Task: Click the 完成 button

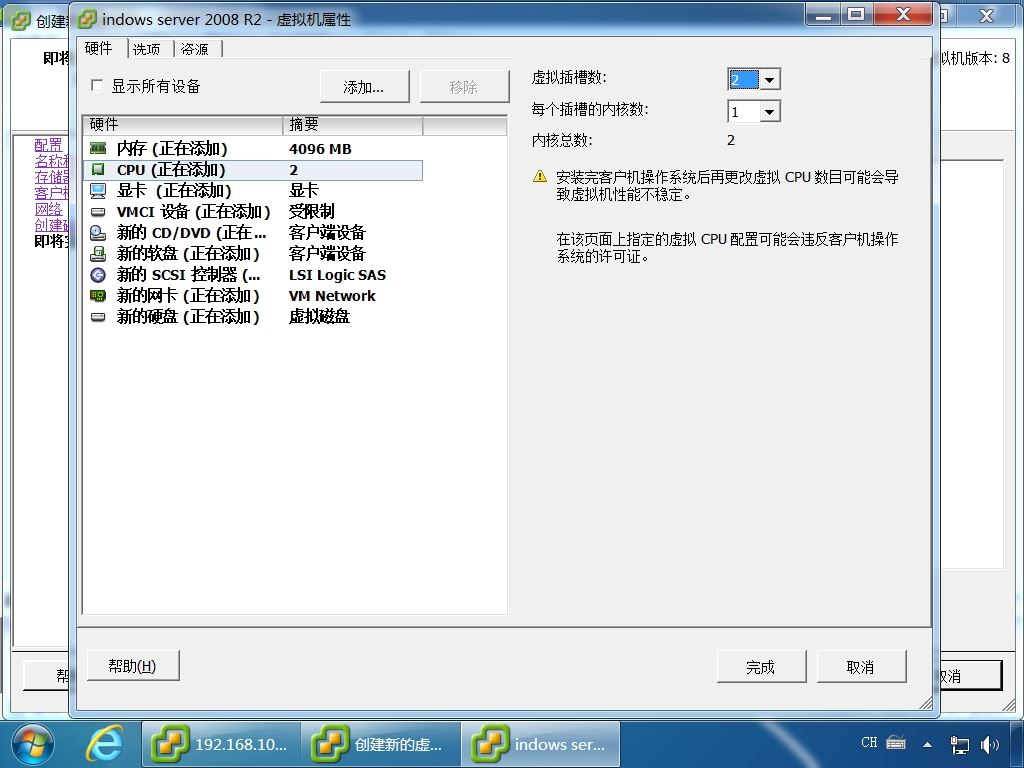Action: click(761, 667)
